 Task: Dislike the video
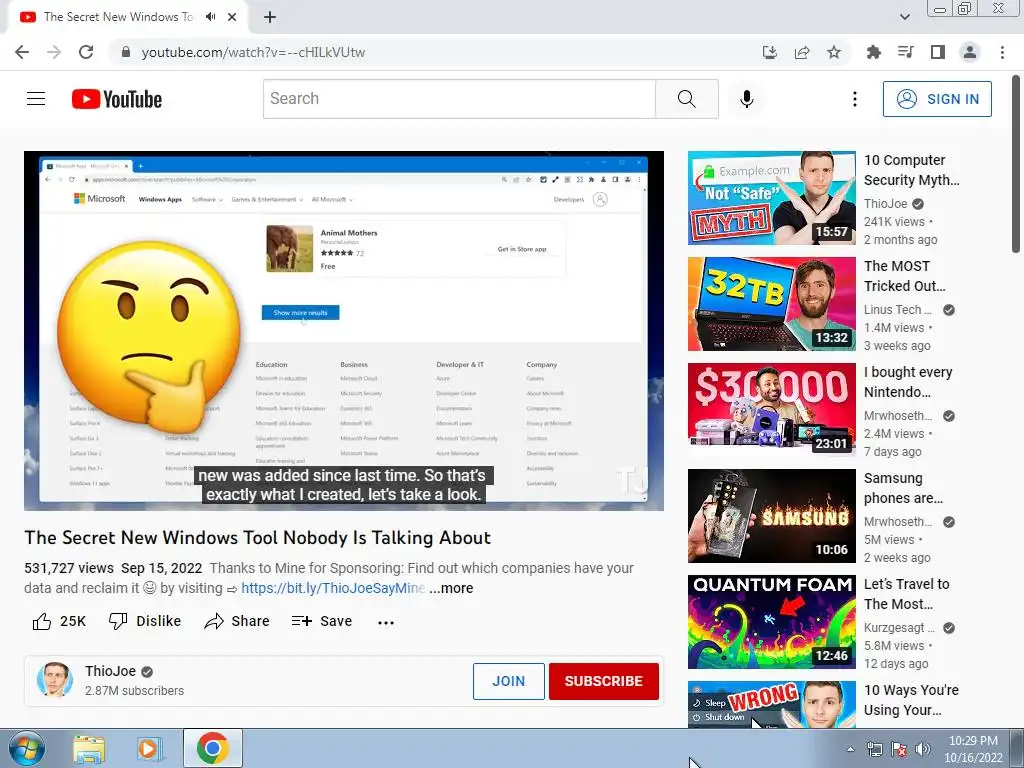pyautogui.click(x=144, y=621)
